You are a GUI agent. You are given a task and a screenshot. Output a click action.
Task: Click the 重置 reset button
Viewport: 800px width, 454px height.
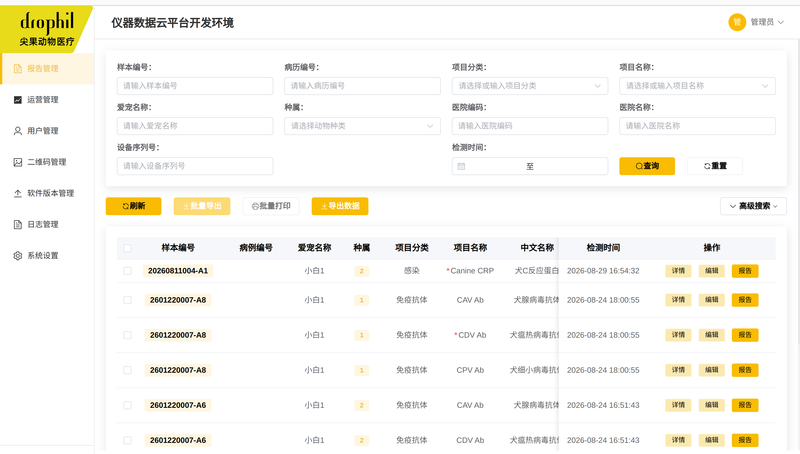coord(715,166)
